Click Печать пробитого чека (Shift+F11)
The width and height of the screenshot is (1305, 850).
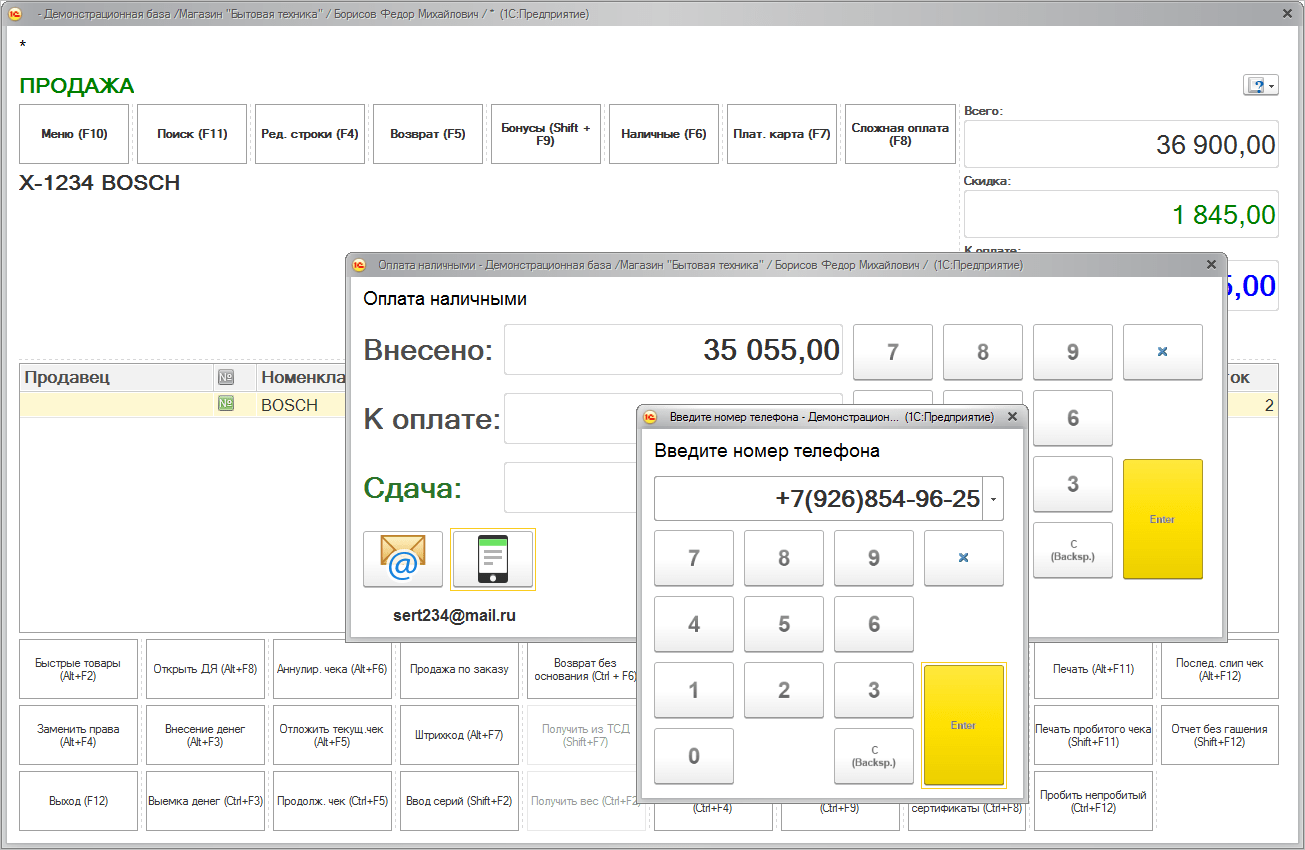pos(1093,735)
